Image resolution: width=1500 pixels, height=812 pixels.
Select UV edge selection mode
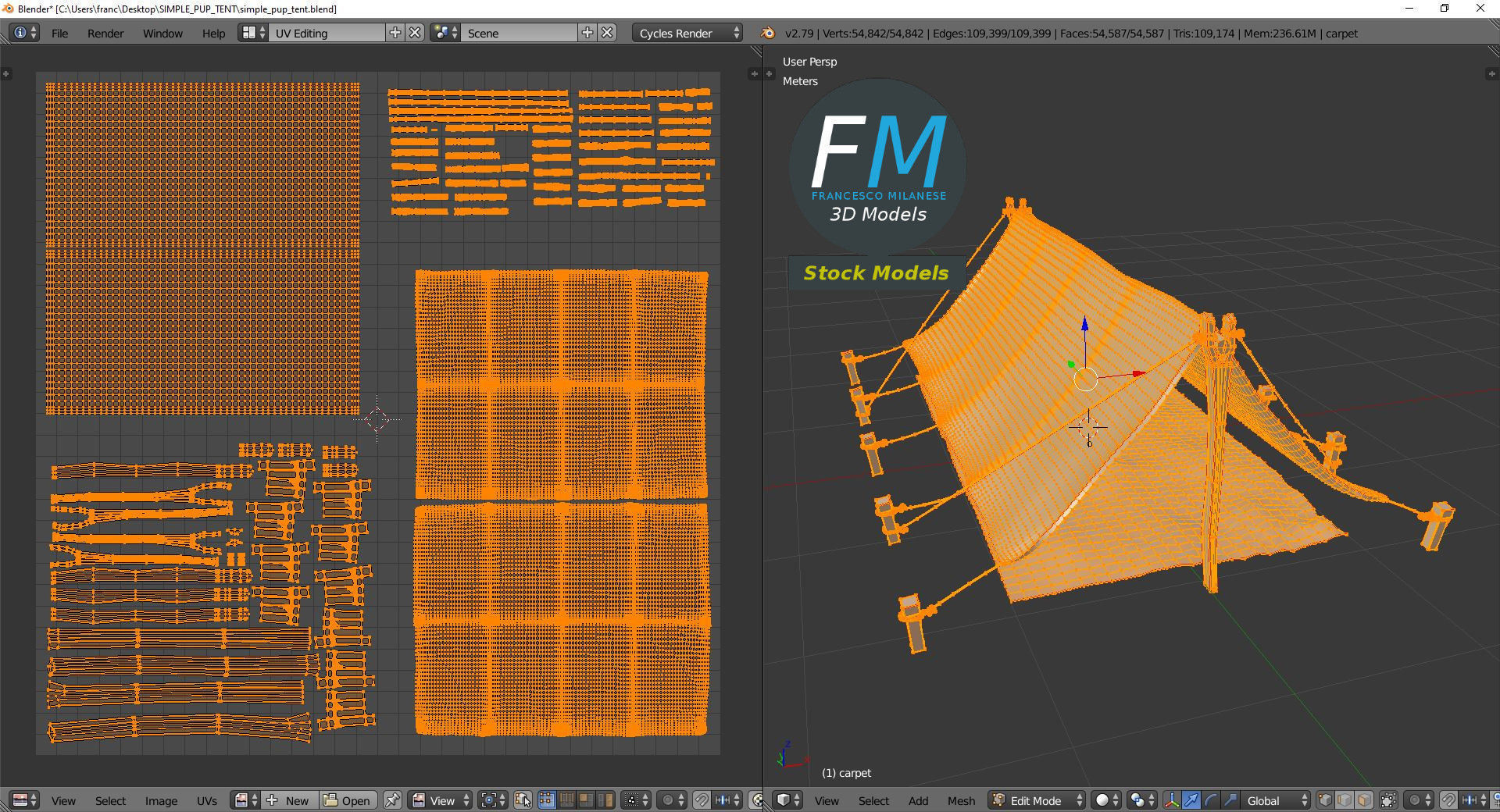566,800
